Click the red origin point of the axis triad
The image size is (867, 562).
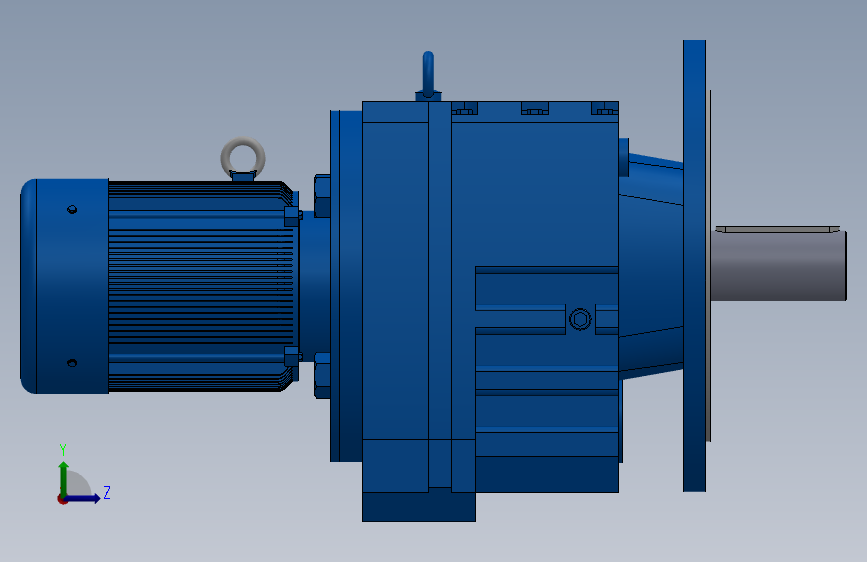point(62,499)
